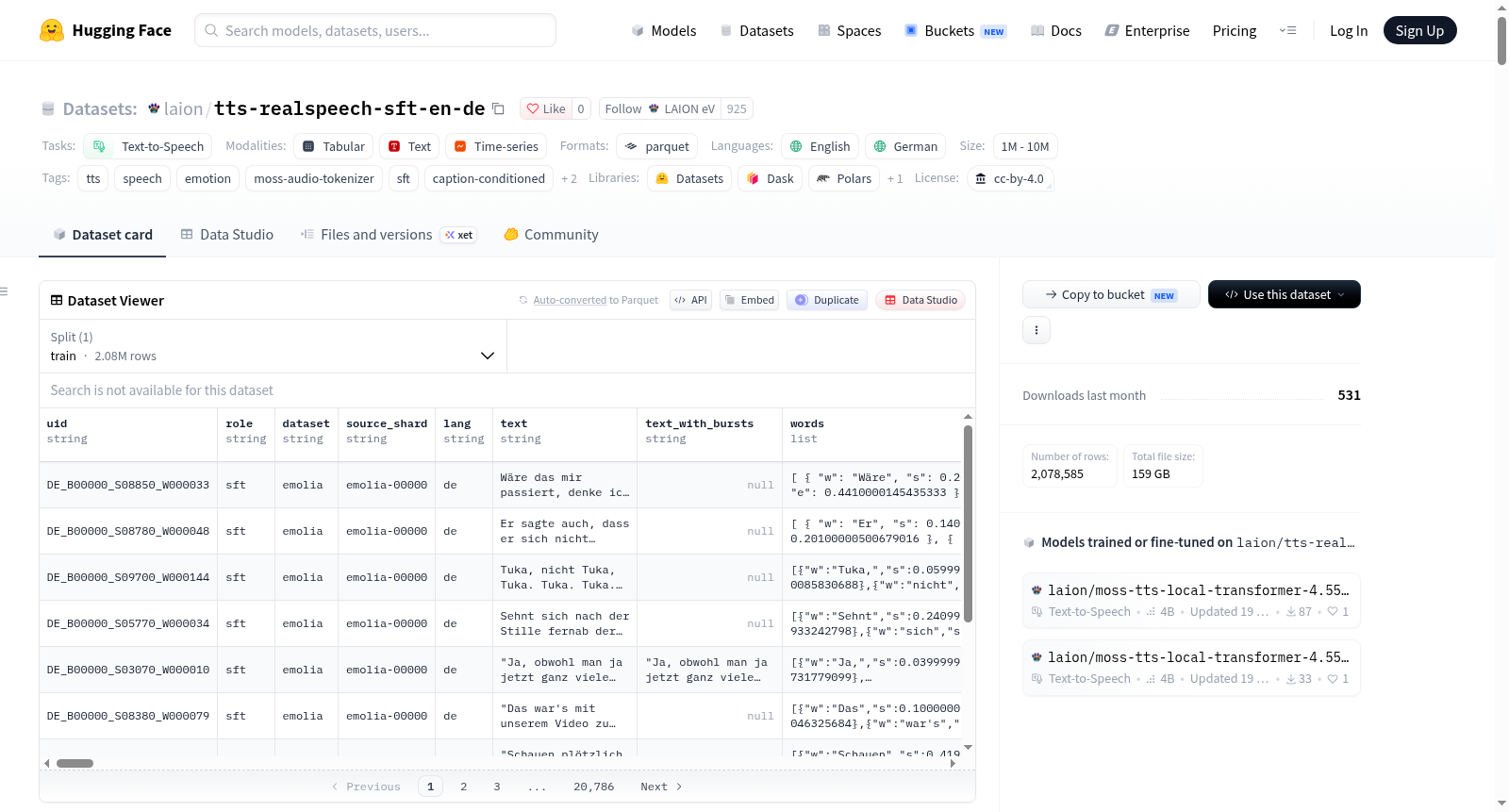
Task: Click the horizontal scrollbar of the data table
Action: point(75,763)
